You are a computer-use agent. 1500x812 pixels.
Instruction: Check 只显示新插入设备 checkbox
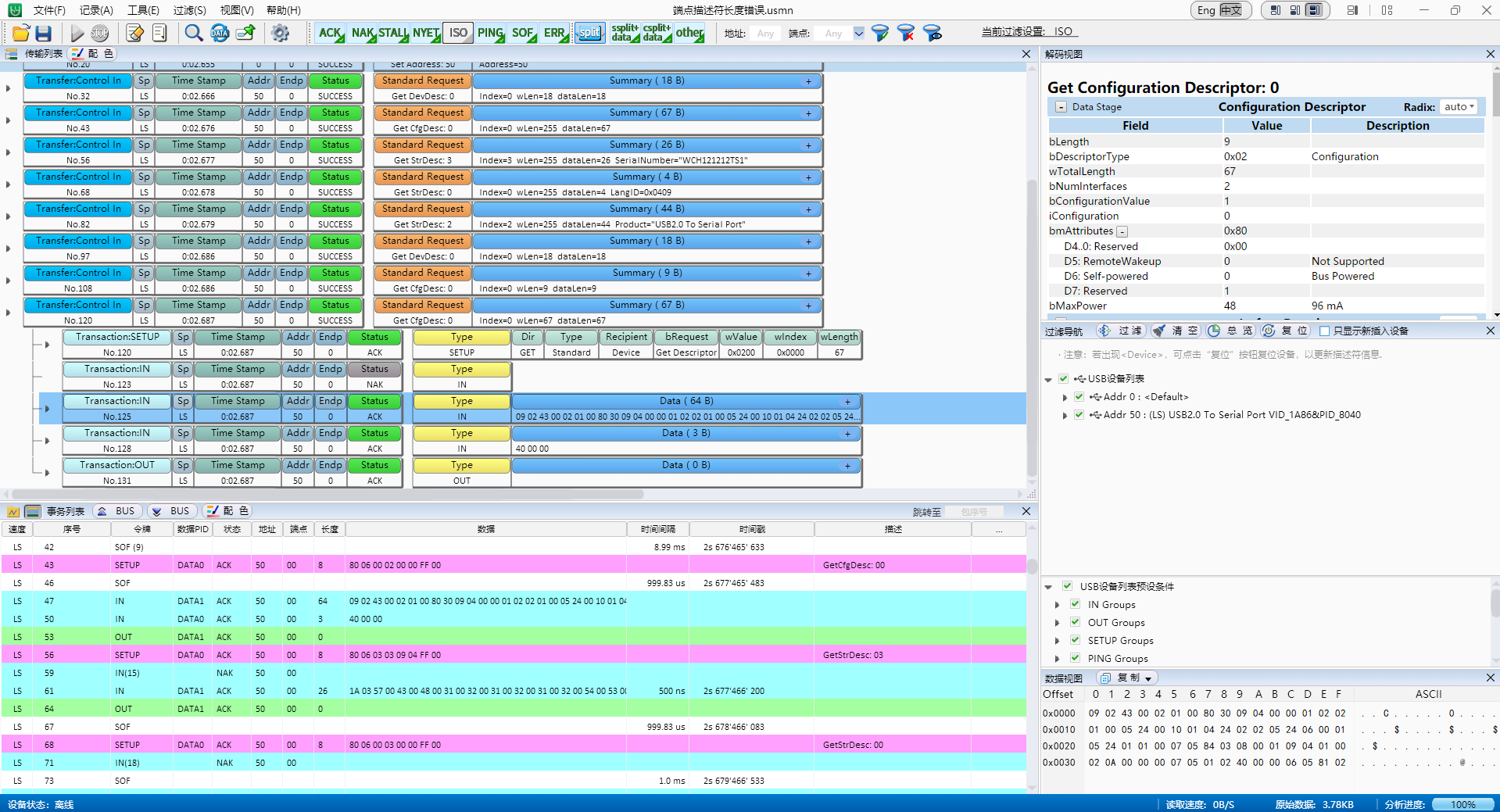point(1324,331)
